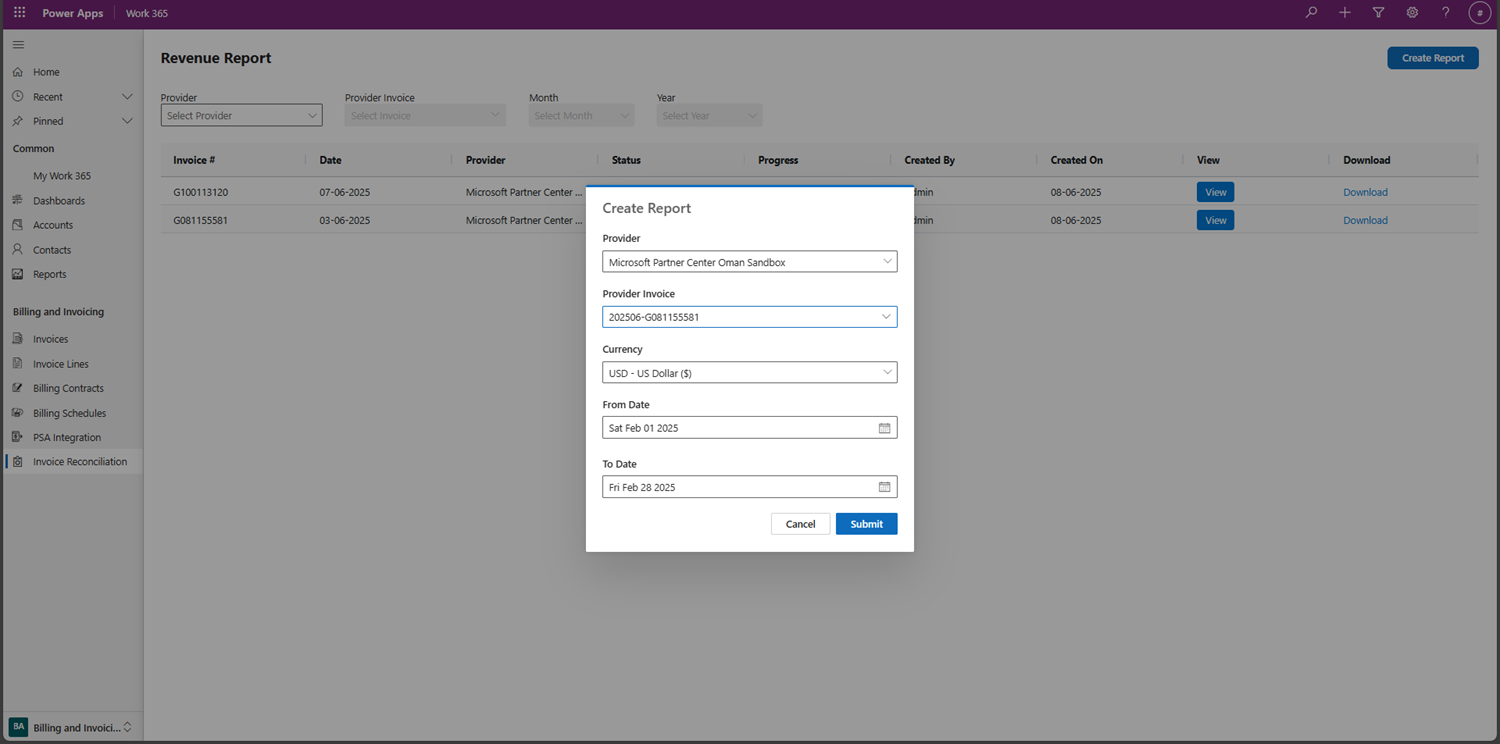Click the search magnifier icon in header
1500x744 pixels.
1311,13
